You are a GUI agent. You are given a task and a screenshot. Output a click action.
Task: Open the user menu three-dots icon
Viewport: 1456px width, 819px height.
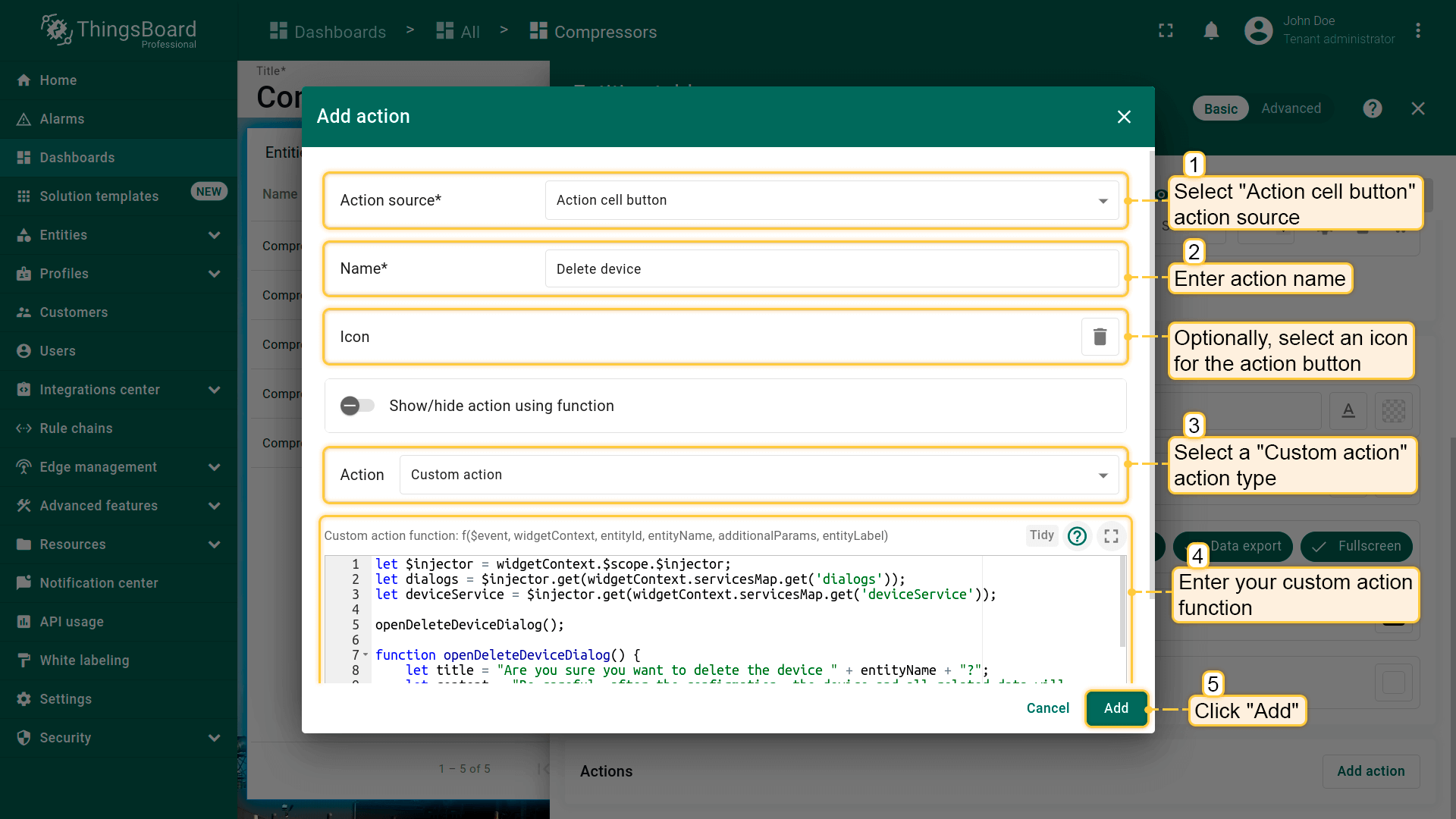click(1417, 31)
